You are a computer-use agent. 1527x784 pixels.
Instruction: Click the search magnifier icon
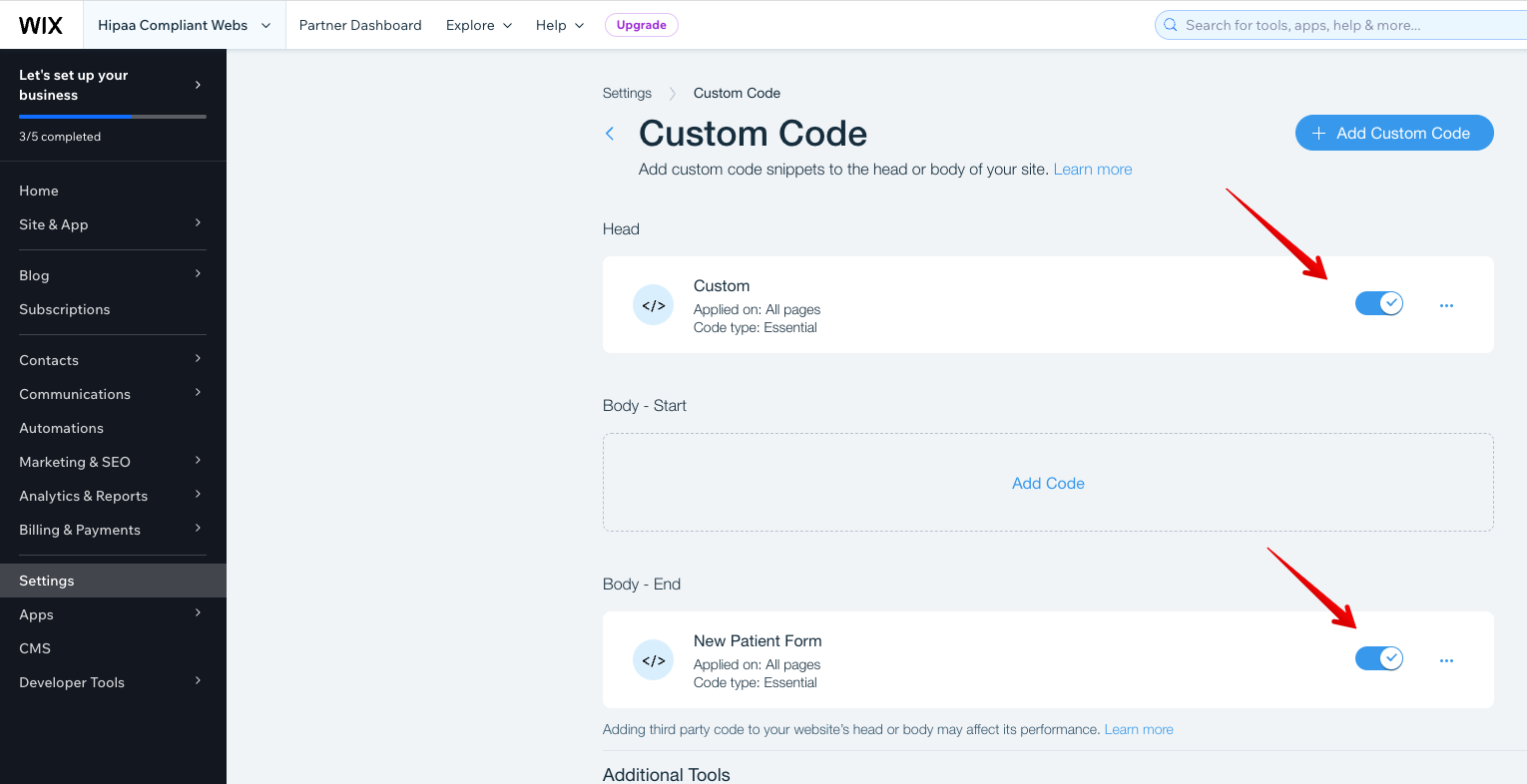pos(1171,25)
